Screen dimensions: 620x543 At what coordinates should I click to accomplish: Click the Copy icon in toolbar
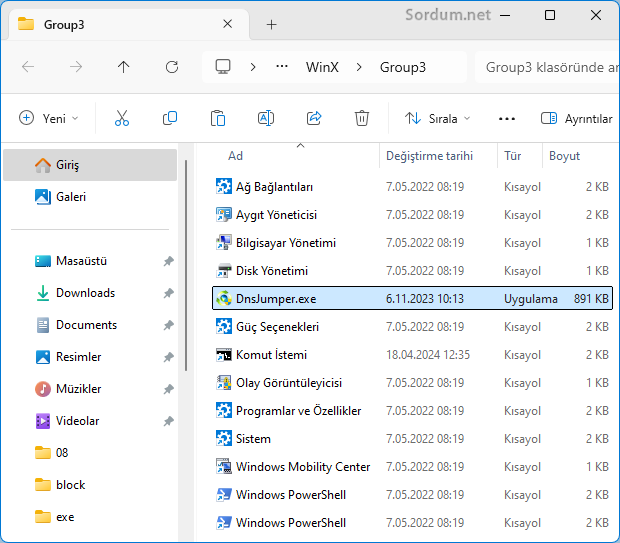coord(170,118)
